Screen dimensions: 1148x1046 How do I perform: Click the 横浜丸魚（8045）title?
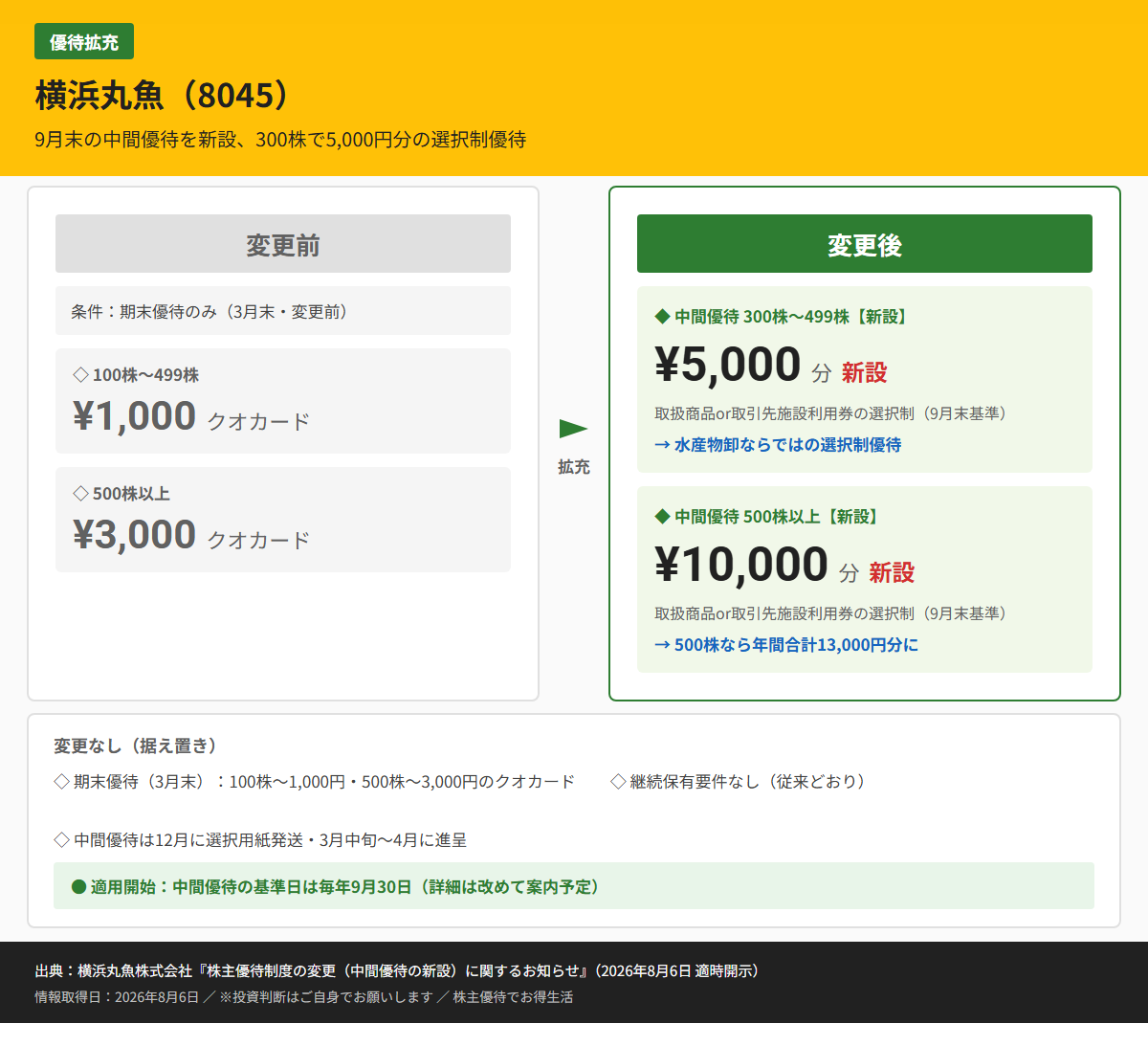(163, 96)
